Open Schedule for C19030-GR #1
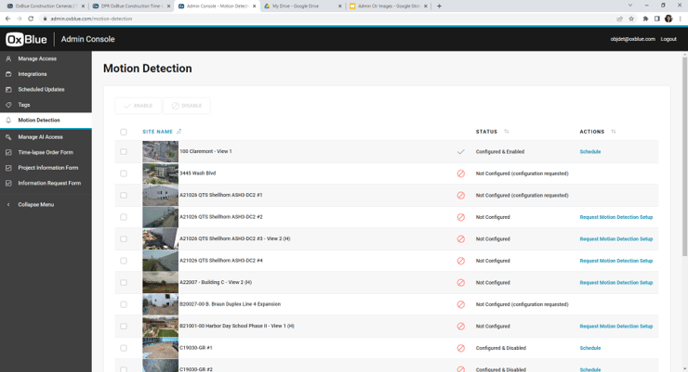688x372 pixels. [590, 348]
